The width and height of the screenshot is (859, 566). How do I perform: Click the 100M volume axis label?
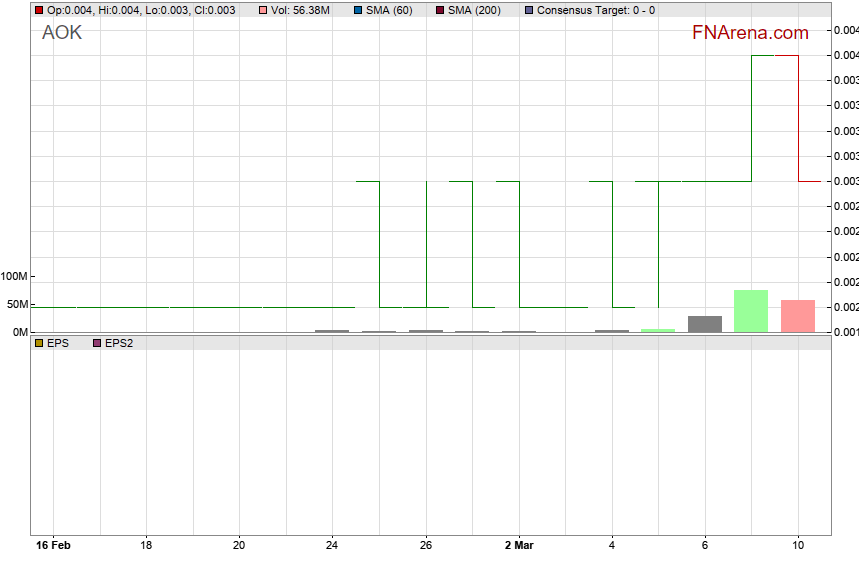(x=15, y=277)
